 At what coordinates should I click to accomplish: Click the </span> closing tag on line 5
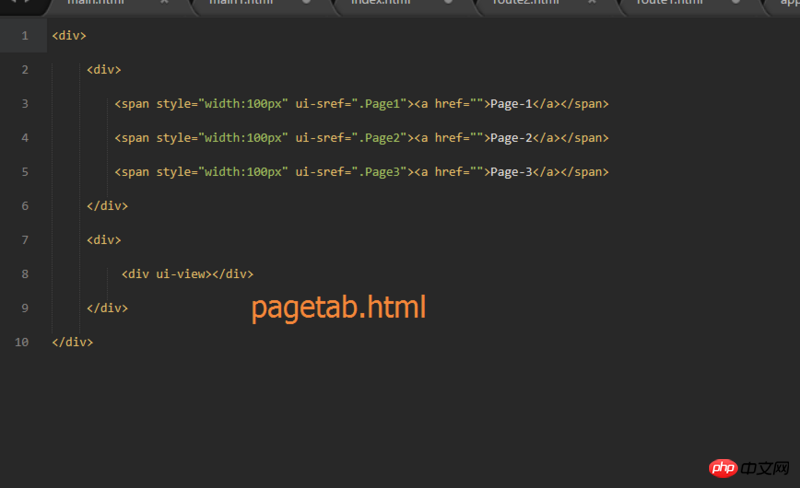click(x=585, y=172)
